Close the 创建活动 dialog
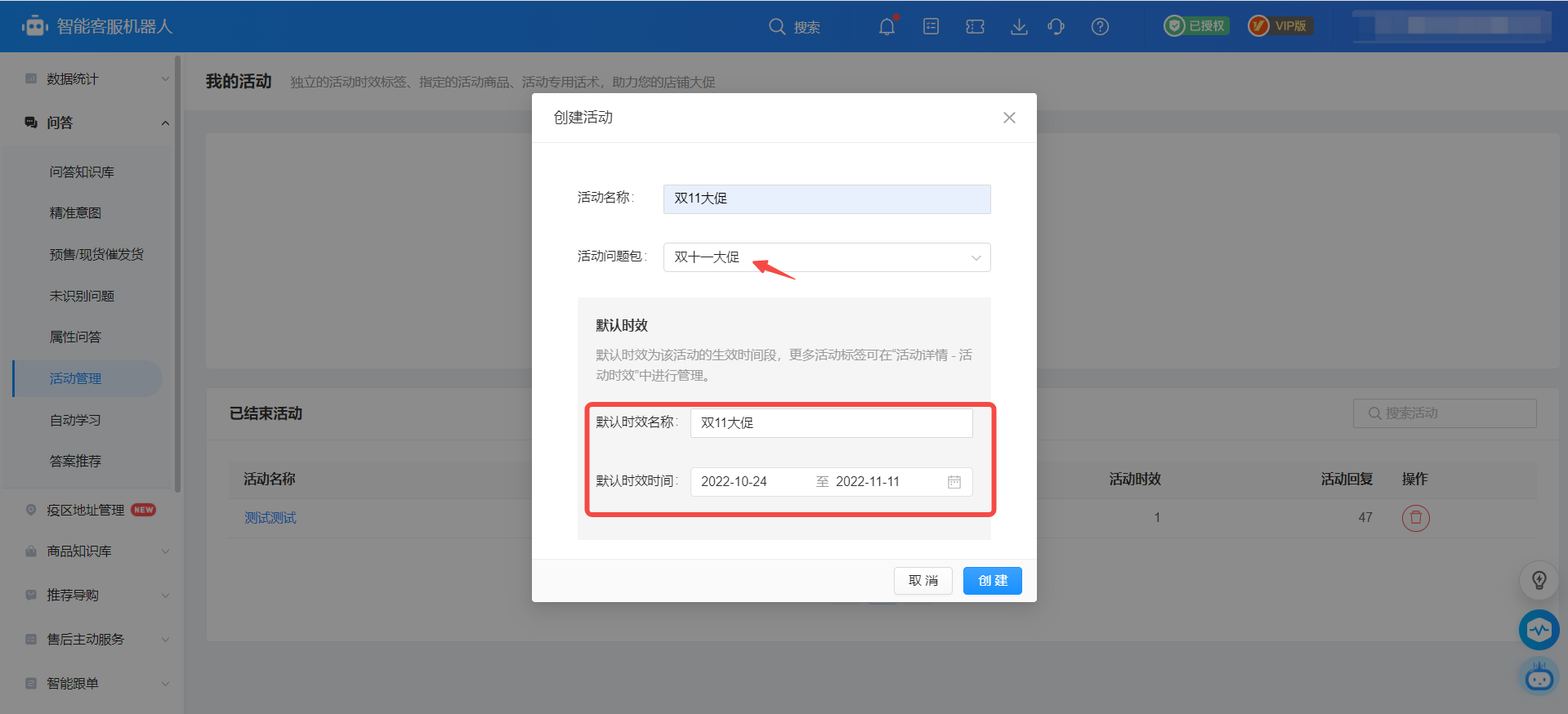 coord(1009,118)
